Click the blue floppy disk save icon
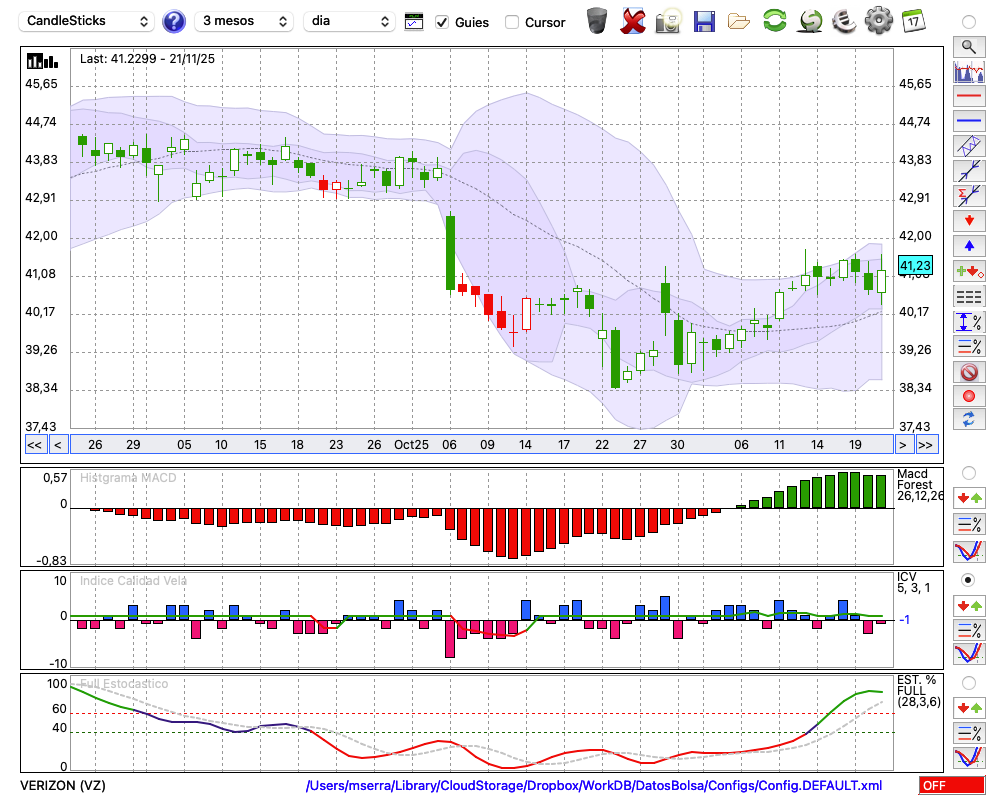Screen dimensions: 1000x800 click(x=704, y=21)
